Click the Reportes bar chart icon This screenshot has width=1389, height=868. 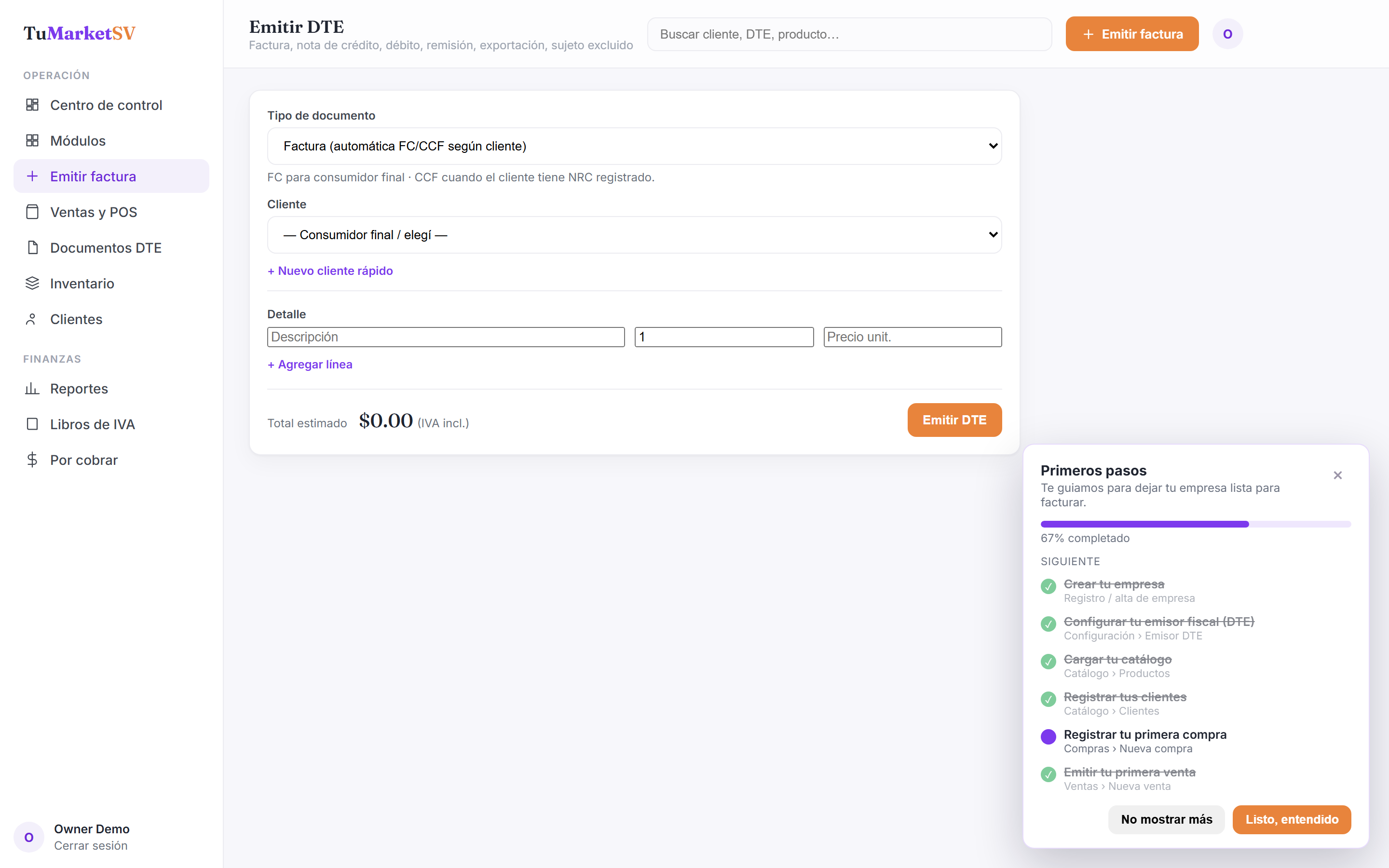point(32,389)
